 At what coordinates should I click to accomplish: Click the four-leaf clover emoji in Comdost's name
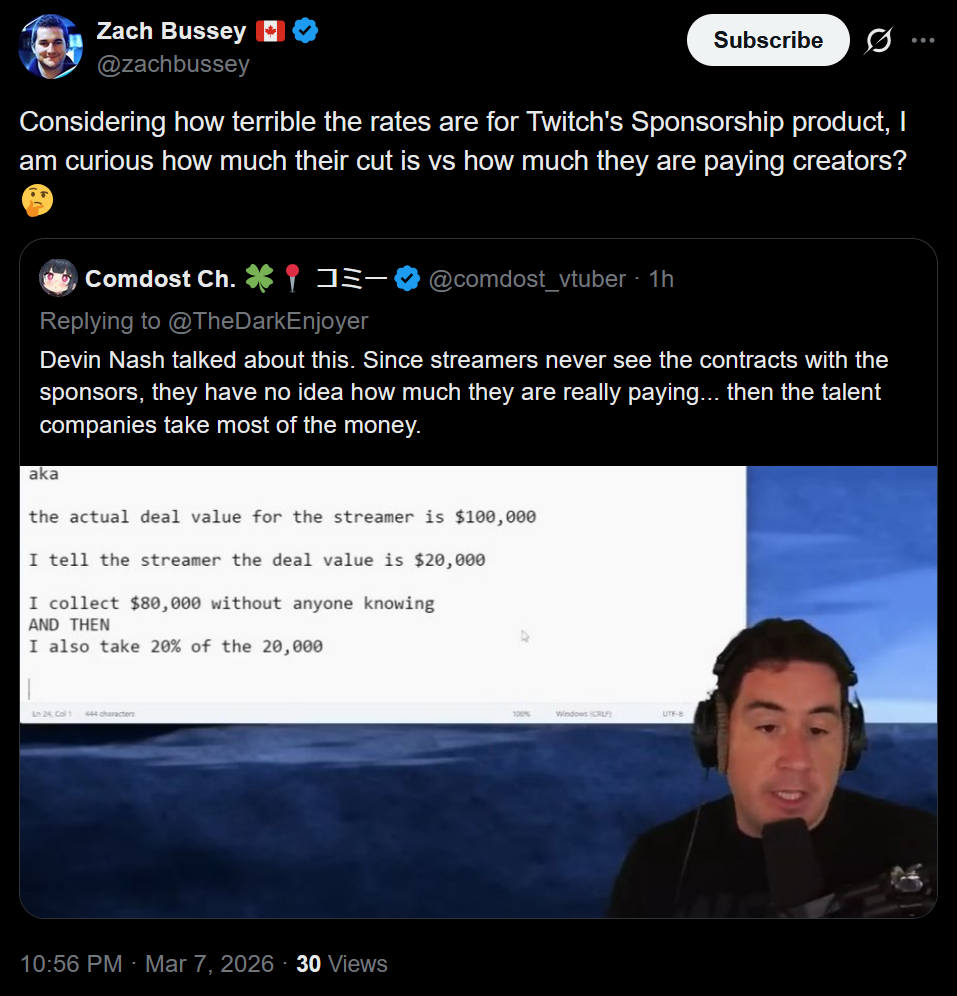pyautogui.click(x=259, y=278)
